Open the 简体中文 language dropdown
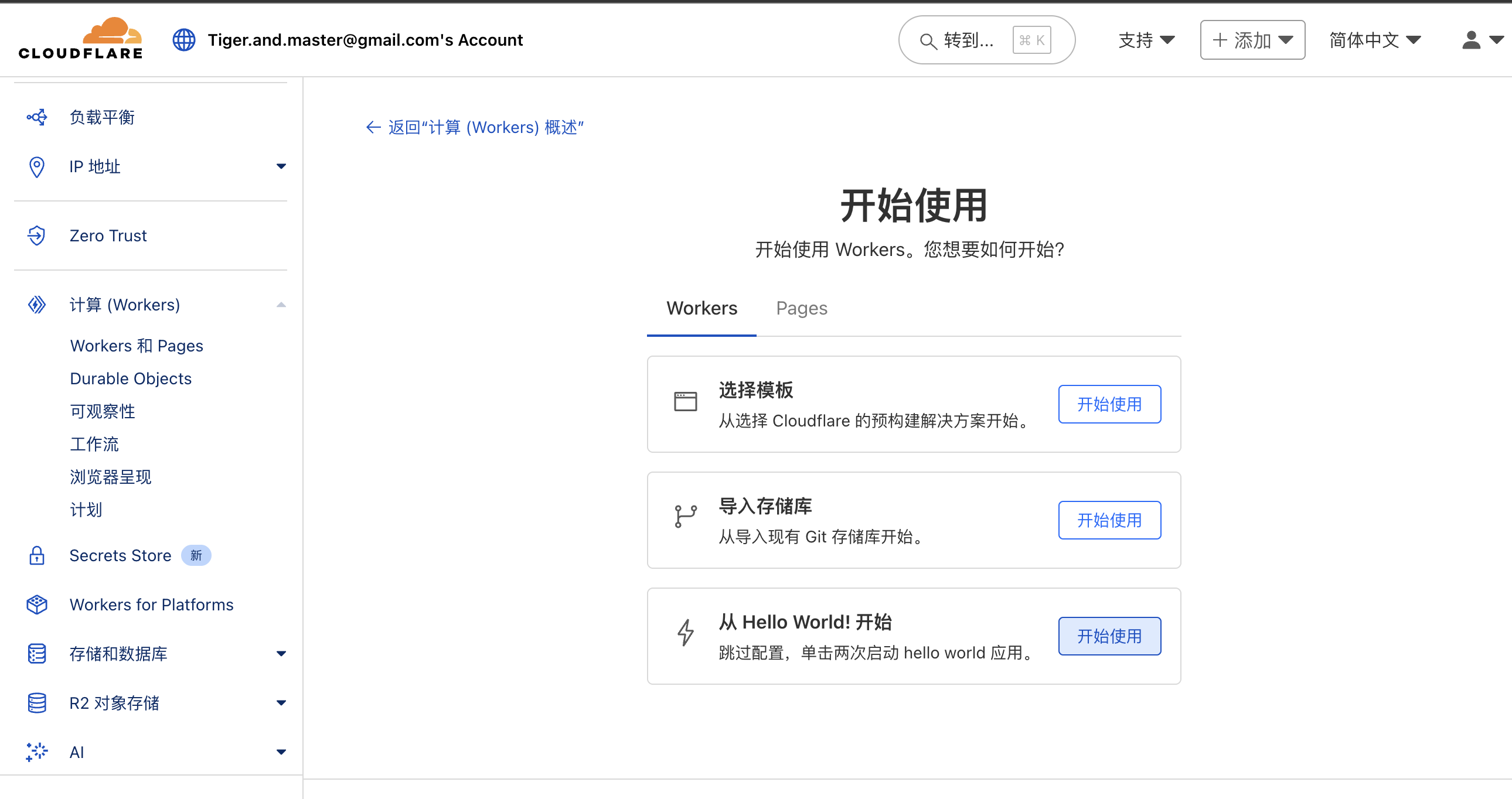 click(1375, 40)
